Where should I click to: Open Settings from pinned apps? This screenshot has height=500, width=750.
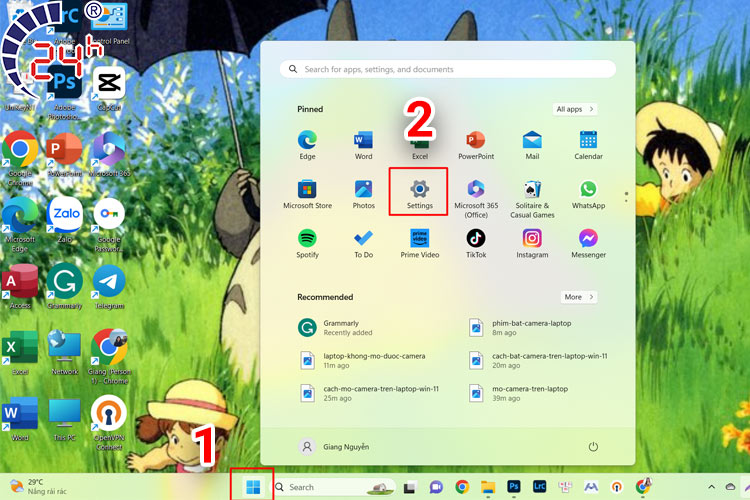click(419, 194)
